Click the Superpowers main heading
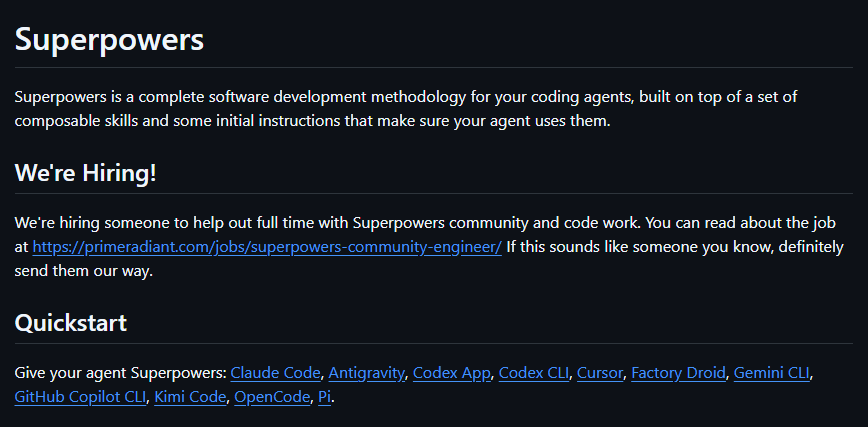 [x=109, y=40]
